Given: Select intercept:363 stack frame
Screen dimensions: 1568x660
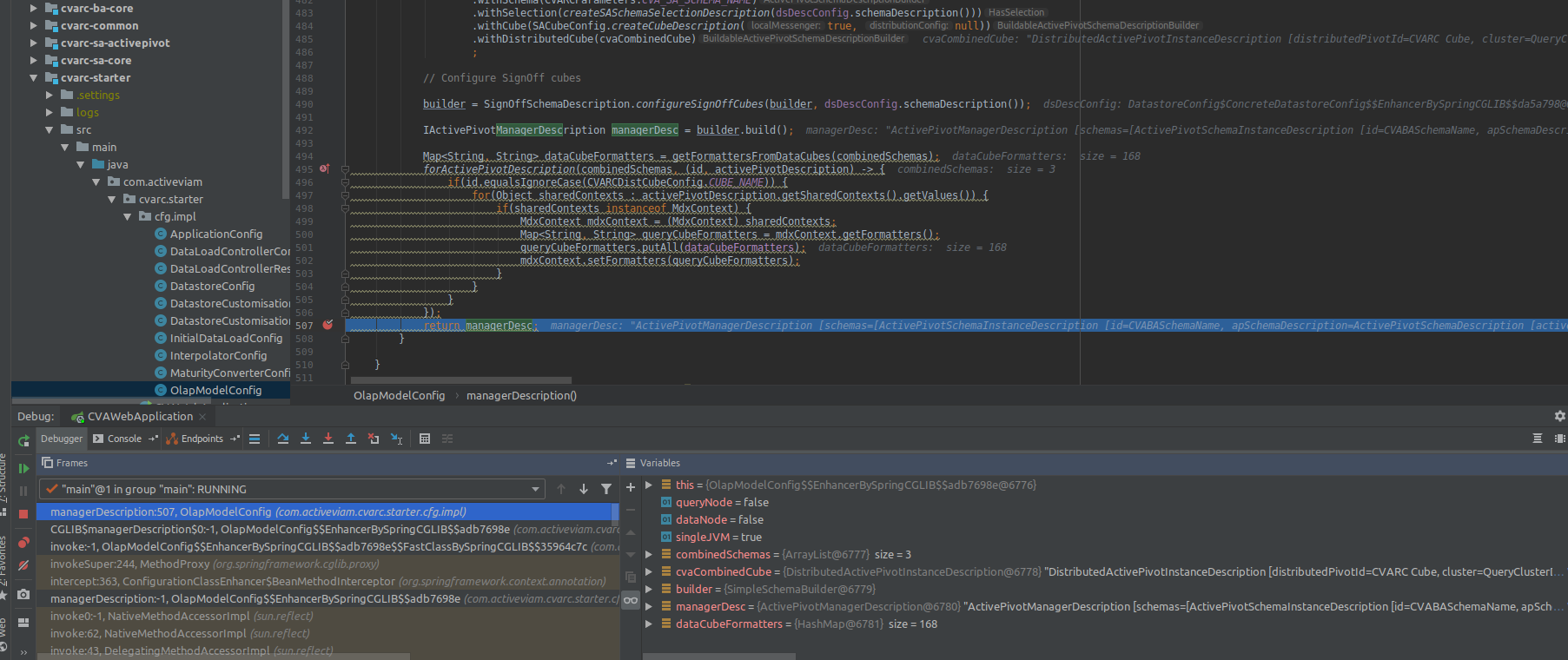Looking at the screenshot, I should [328, 581].
